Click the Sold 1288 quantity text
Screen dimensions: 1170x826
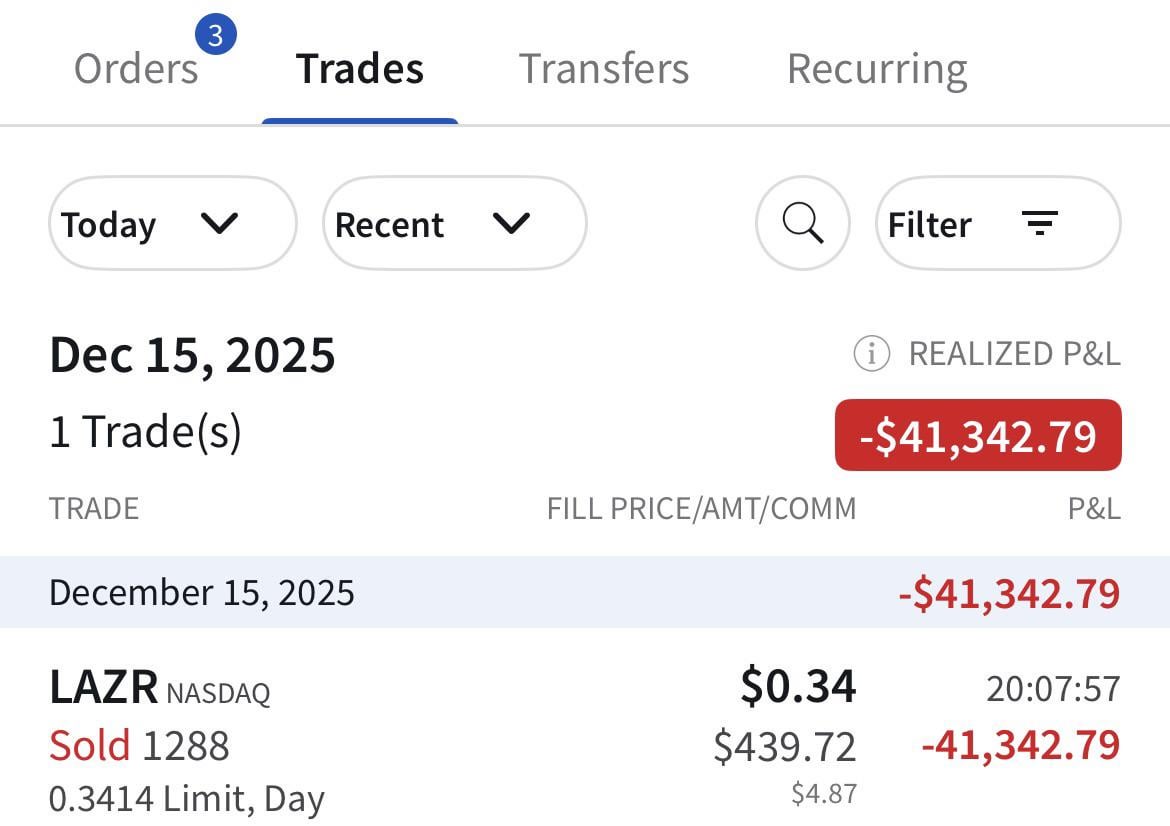tap(139, 746)
